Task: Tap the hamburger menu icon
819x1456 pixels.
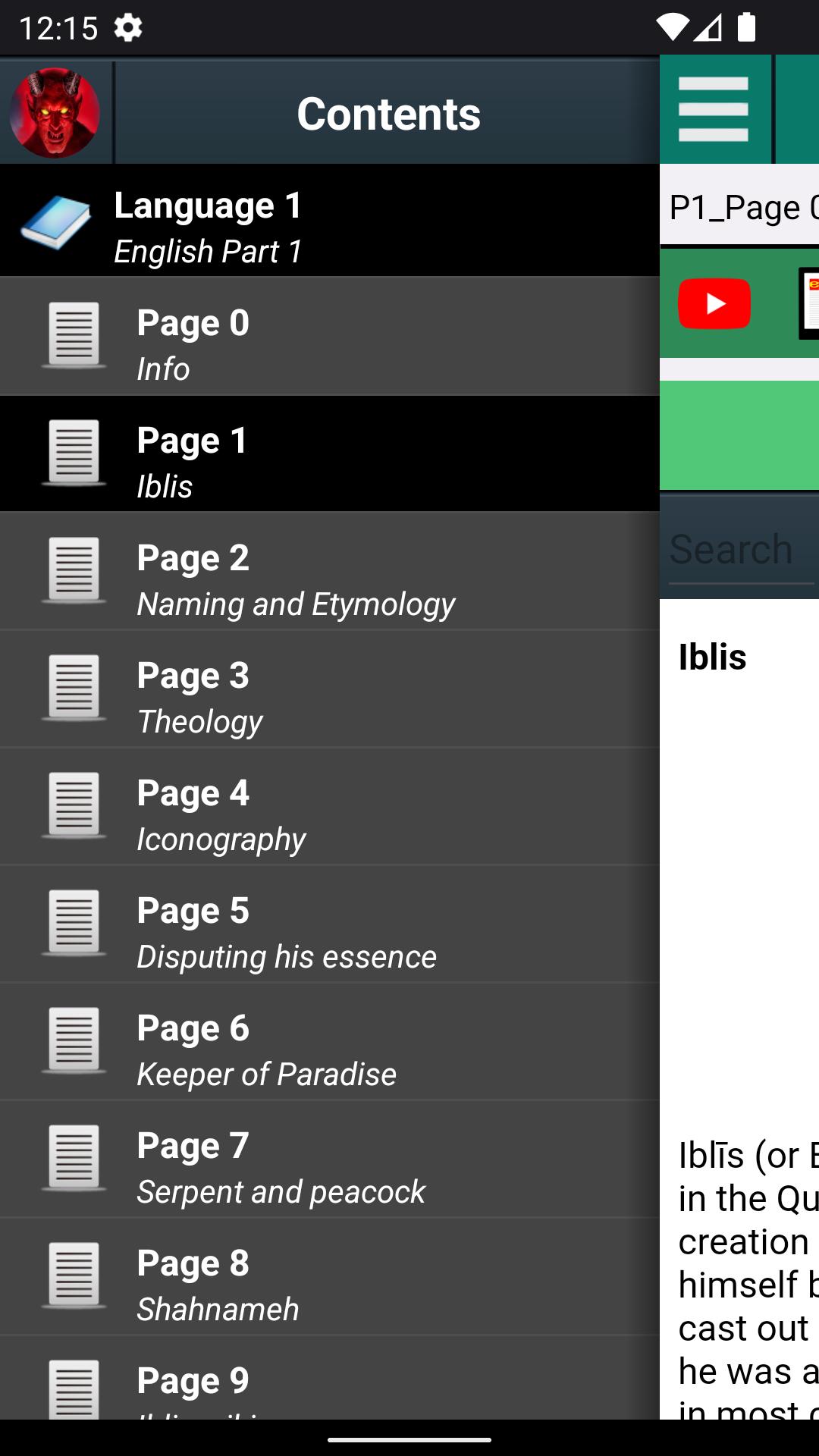Action: 713,110
